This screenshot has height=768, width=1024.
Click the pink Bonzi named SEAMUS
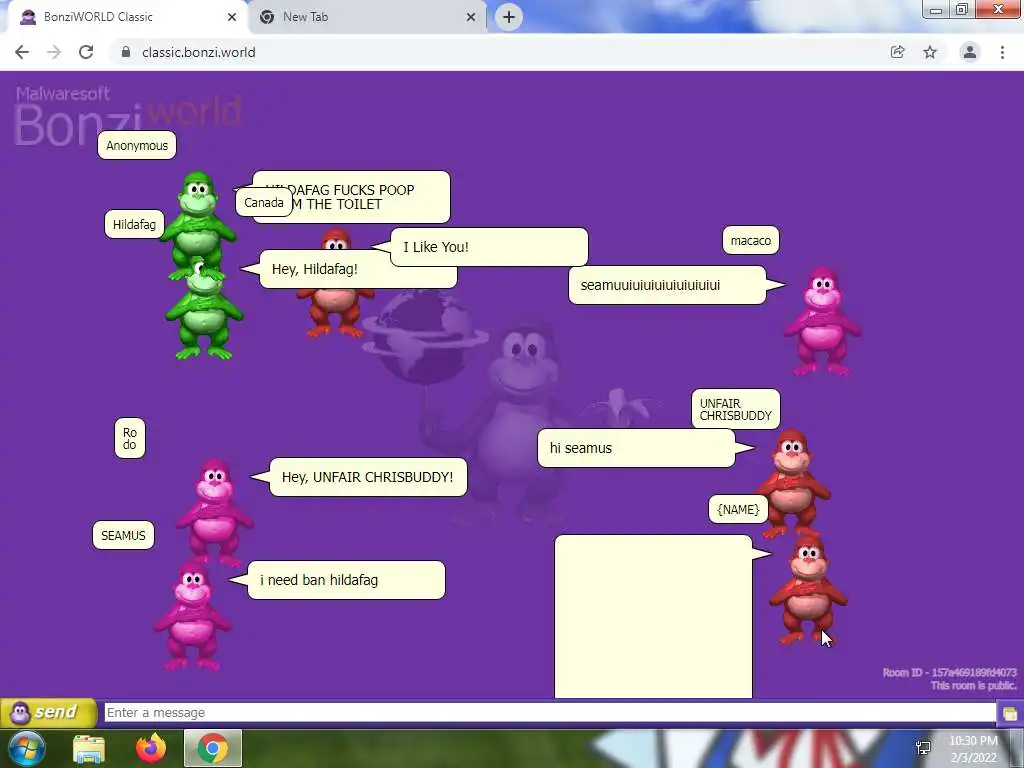pyautogui.click(x=192, y=615)
